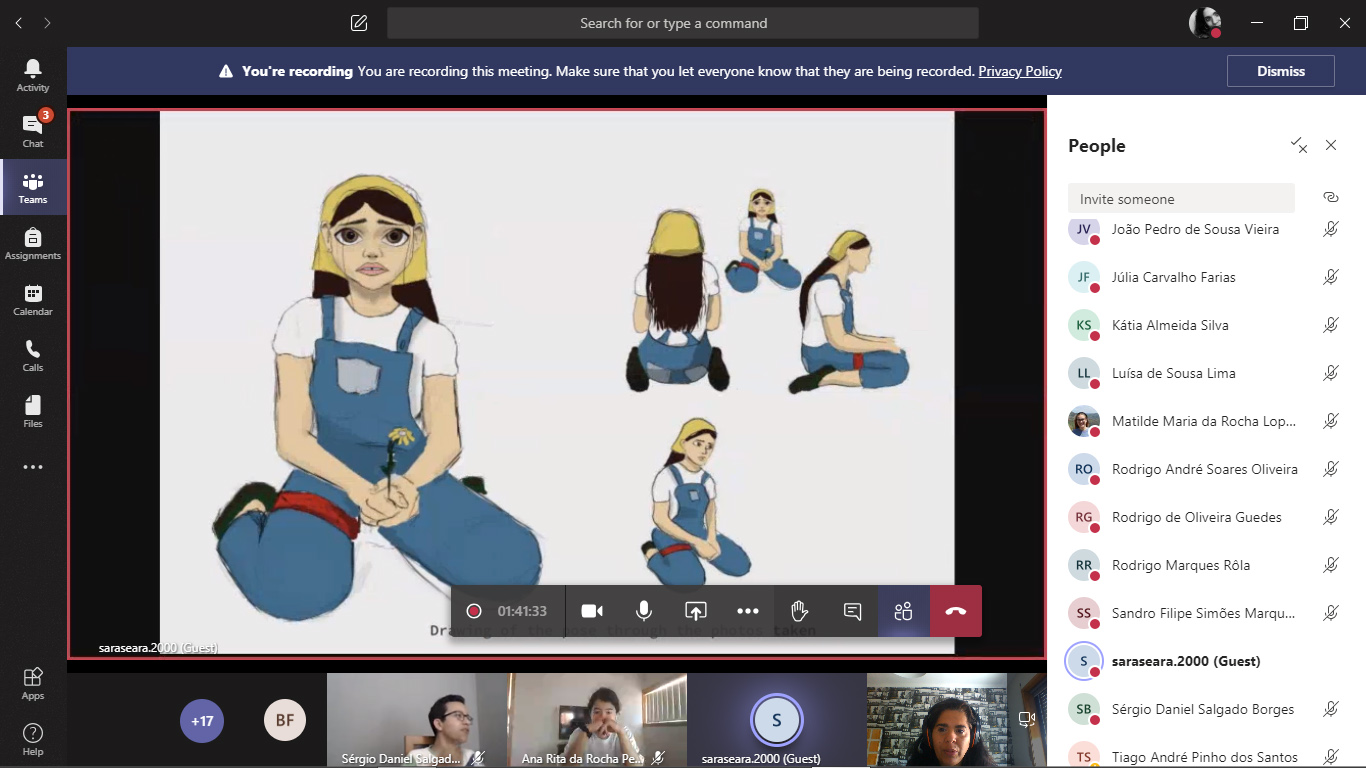Show the +17 more participants
This screenshot has height=768, width=1366.
202,720
